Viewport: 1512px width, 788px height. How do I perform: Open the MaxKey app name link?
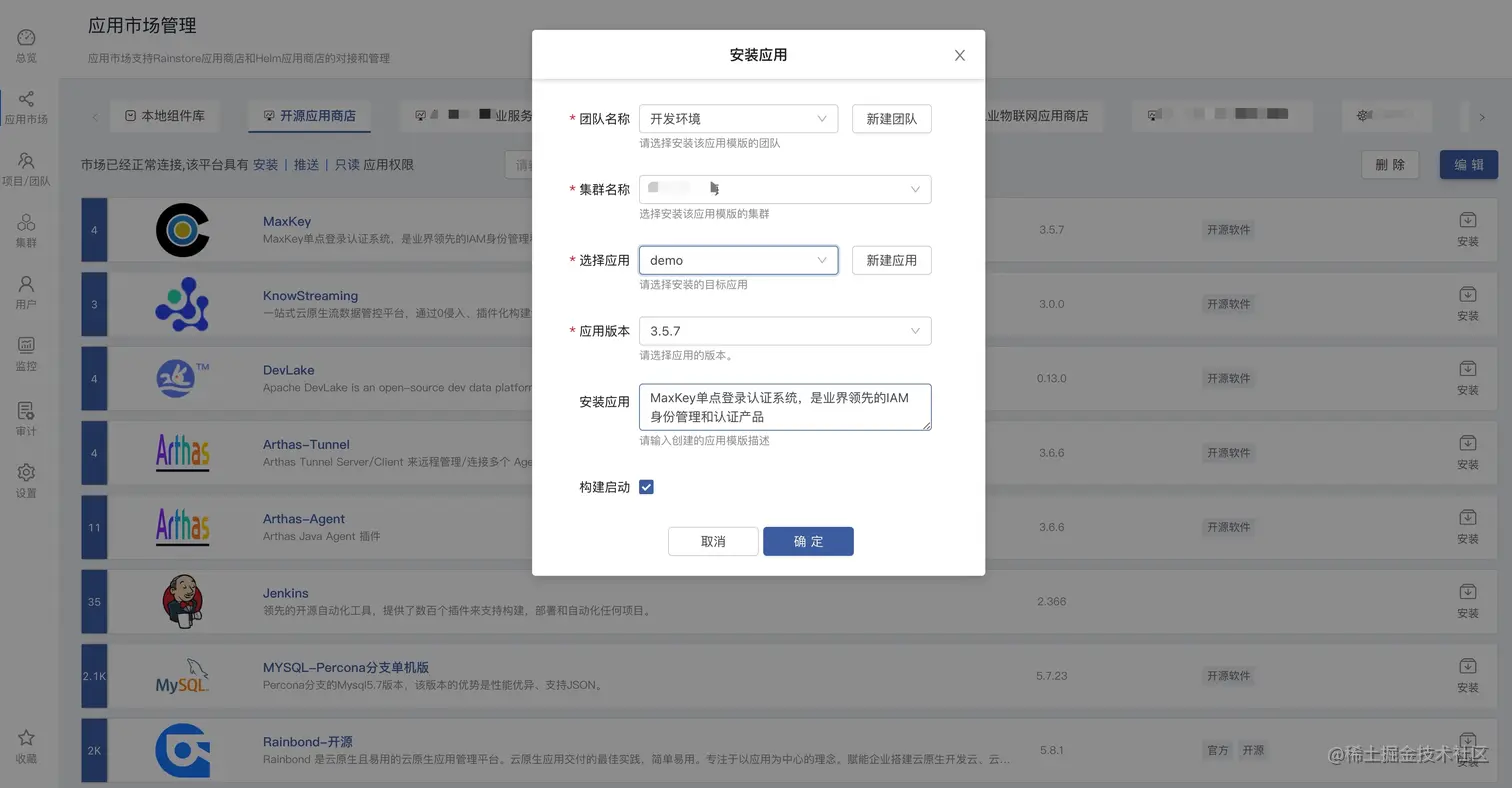tap(286, 221)
